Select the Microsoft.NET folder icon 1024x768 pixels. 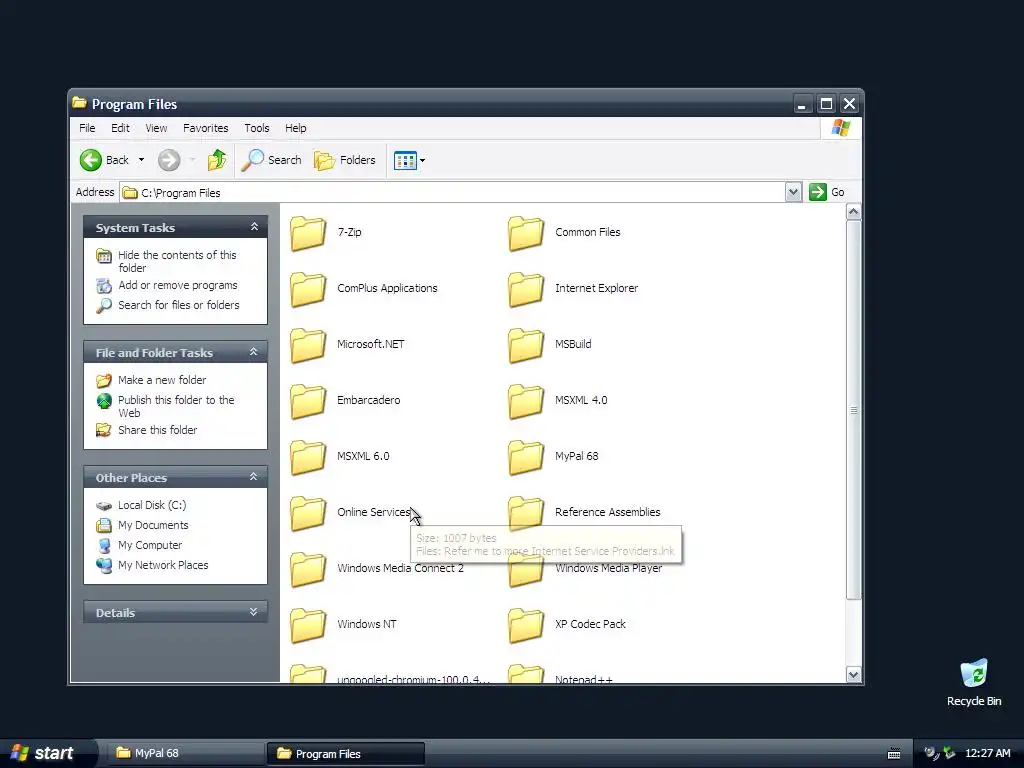tap(308, 345)
